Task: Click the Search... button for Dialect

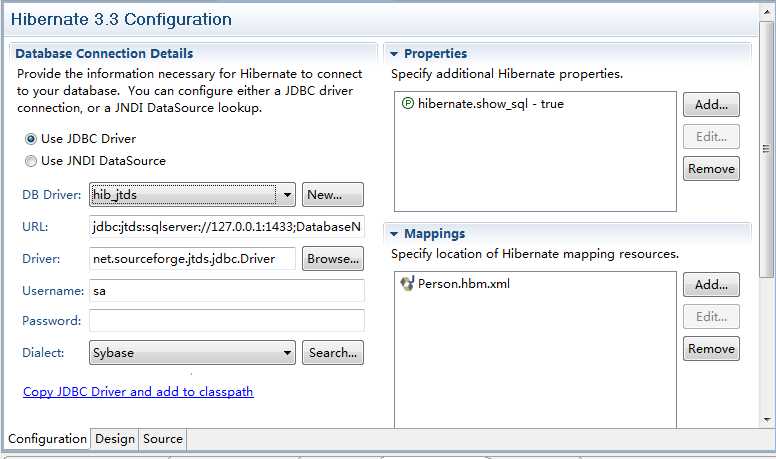Action: [x=333, y=353]
